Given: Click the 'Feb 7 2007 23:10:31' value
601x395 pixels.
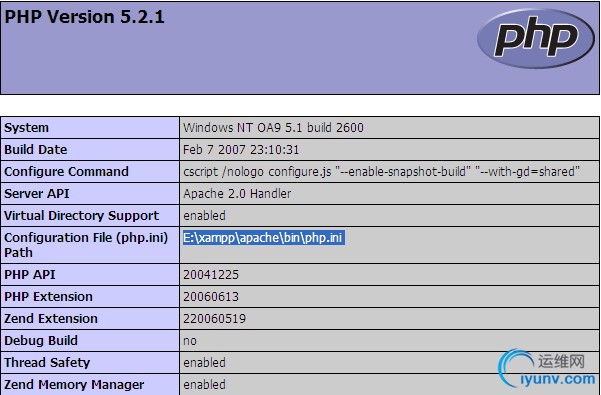Looking at the screenshot, I should pyautogui.click(x=241, y=149).
